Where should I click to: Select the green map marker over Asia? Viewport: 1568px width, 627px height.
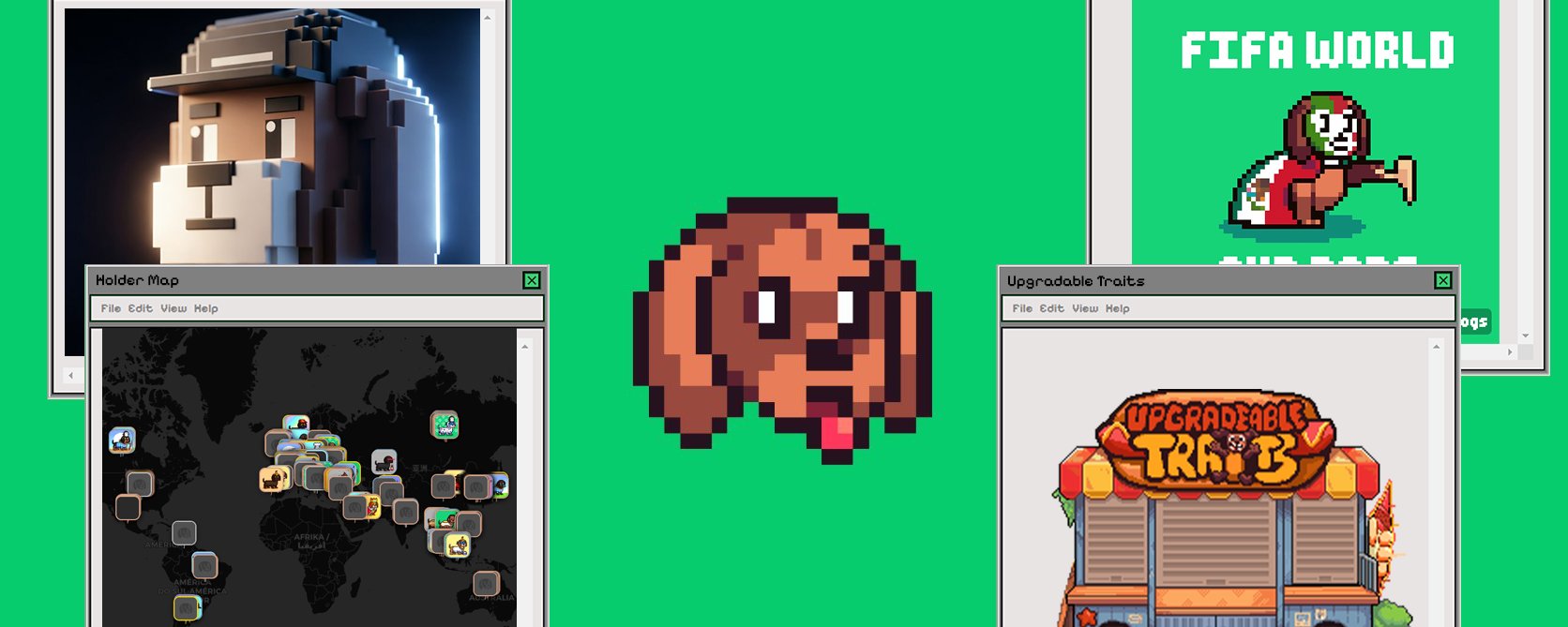(x=445, y=425)
